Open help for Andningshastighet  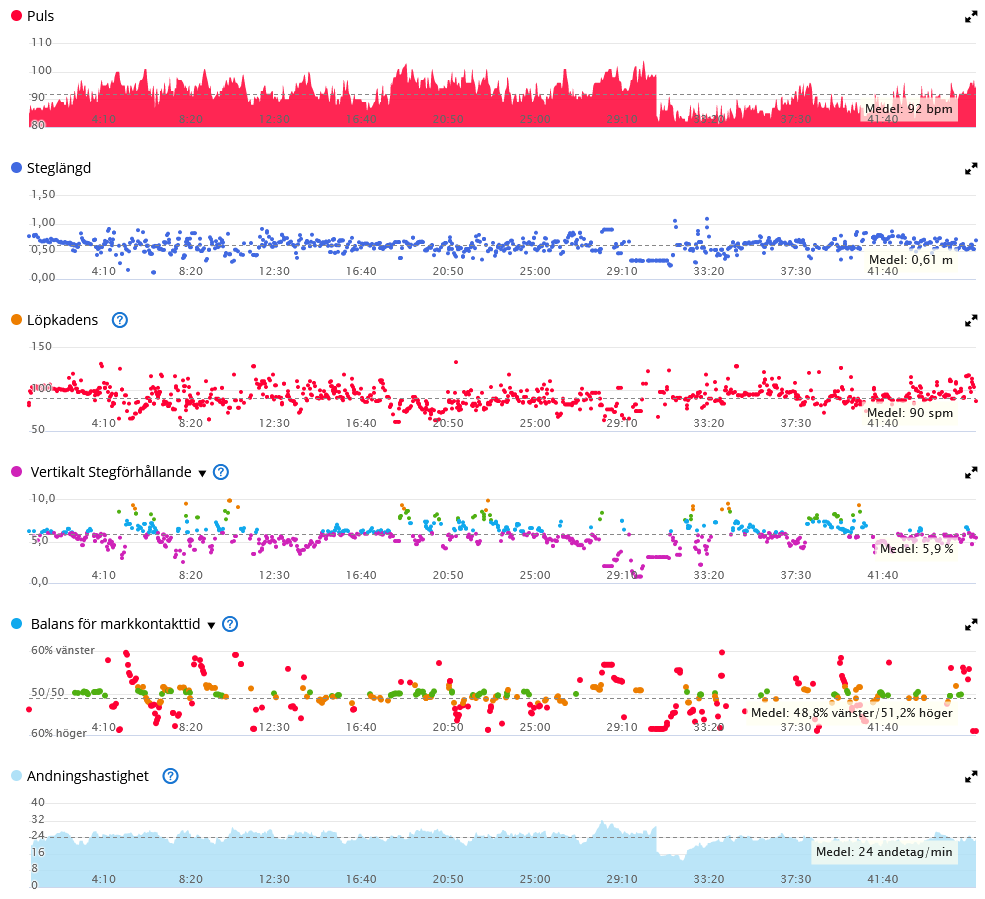[x=170, y=776]
